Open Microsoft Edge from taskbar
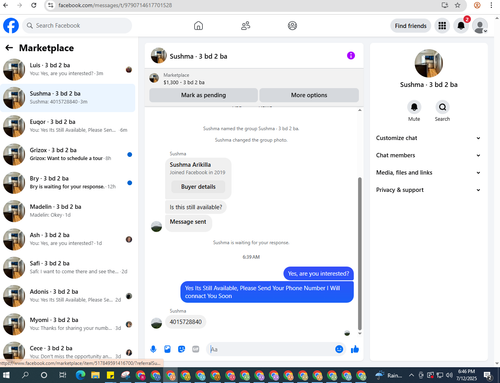Viewport: 500px width, 383px height. tap(80, 375)
